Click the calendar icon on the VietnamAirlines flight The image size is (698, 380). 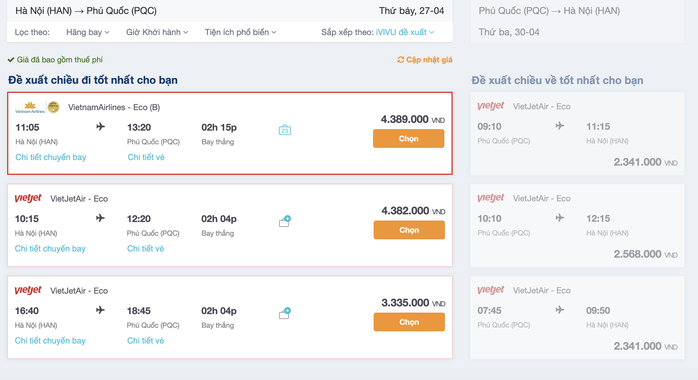(285, 130)
